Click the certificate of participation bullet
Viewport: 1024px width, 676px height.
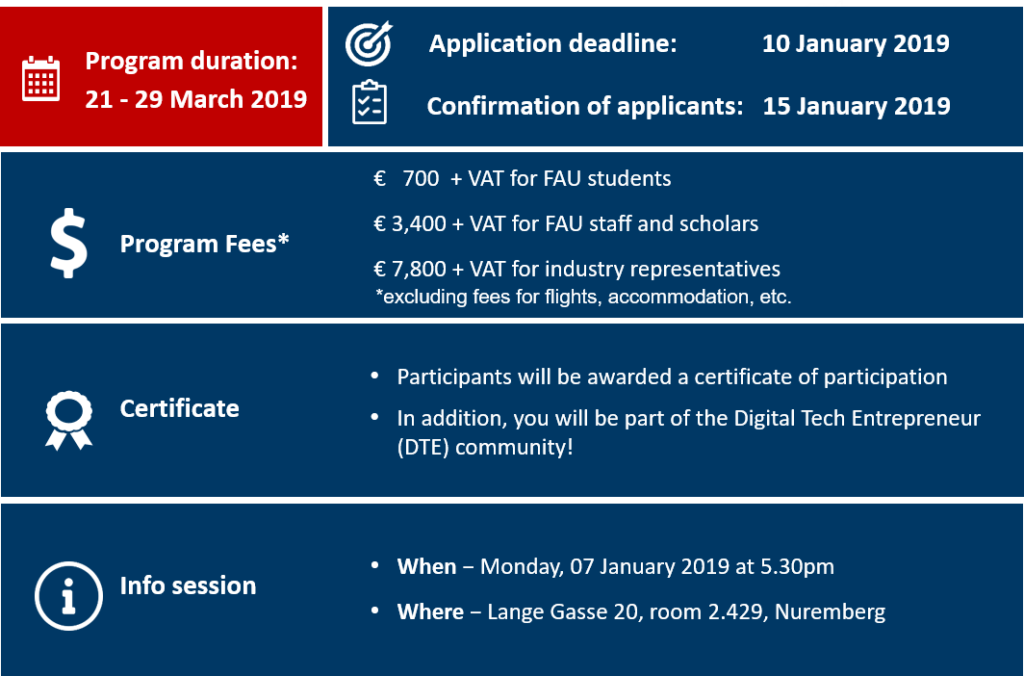[x=671, y=377]
